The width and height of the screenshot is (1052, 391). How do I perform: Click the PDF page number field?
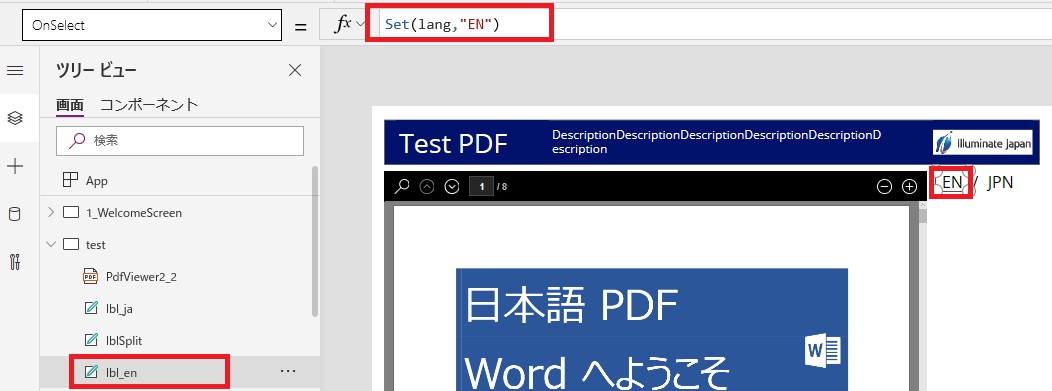pos(482,186)
